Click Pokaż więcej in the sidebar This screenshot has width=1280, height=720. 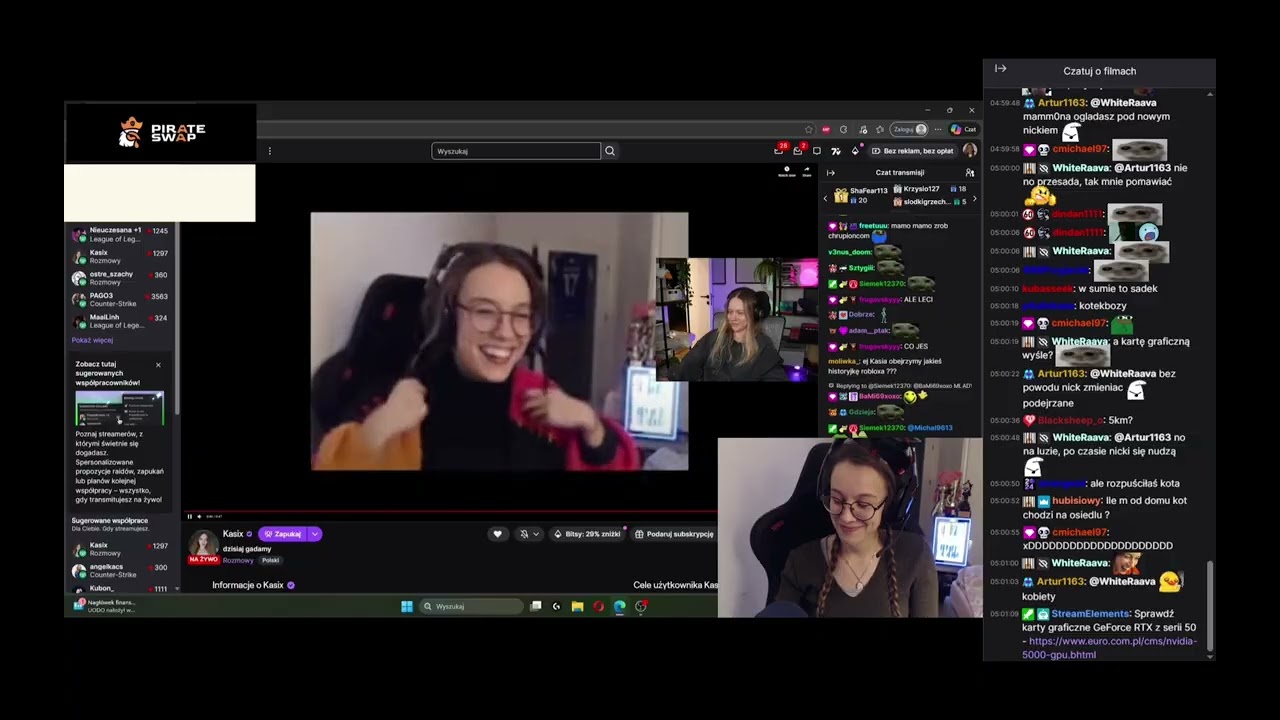(x=92, y=340)
